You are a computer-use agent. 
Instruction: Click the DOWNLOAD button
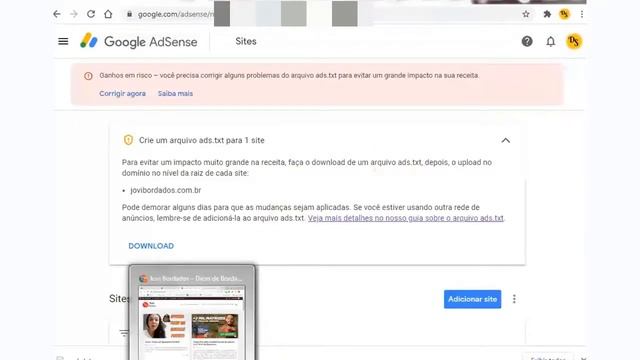pyautogui.click(x=151, y=246)
